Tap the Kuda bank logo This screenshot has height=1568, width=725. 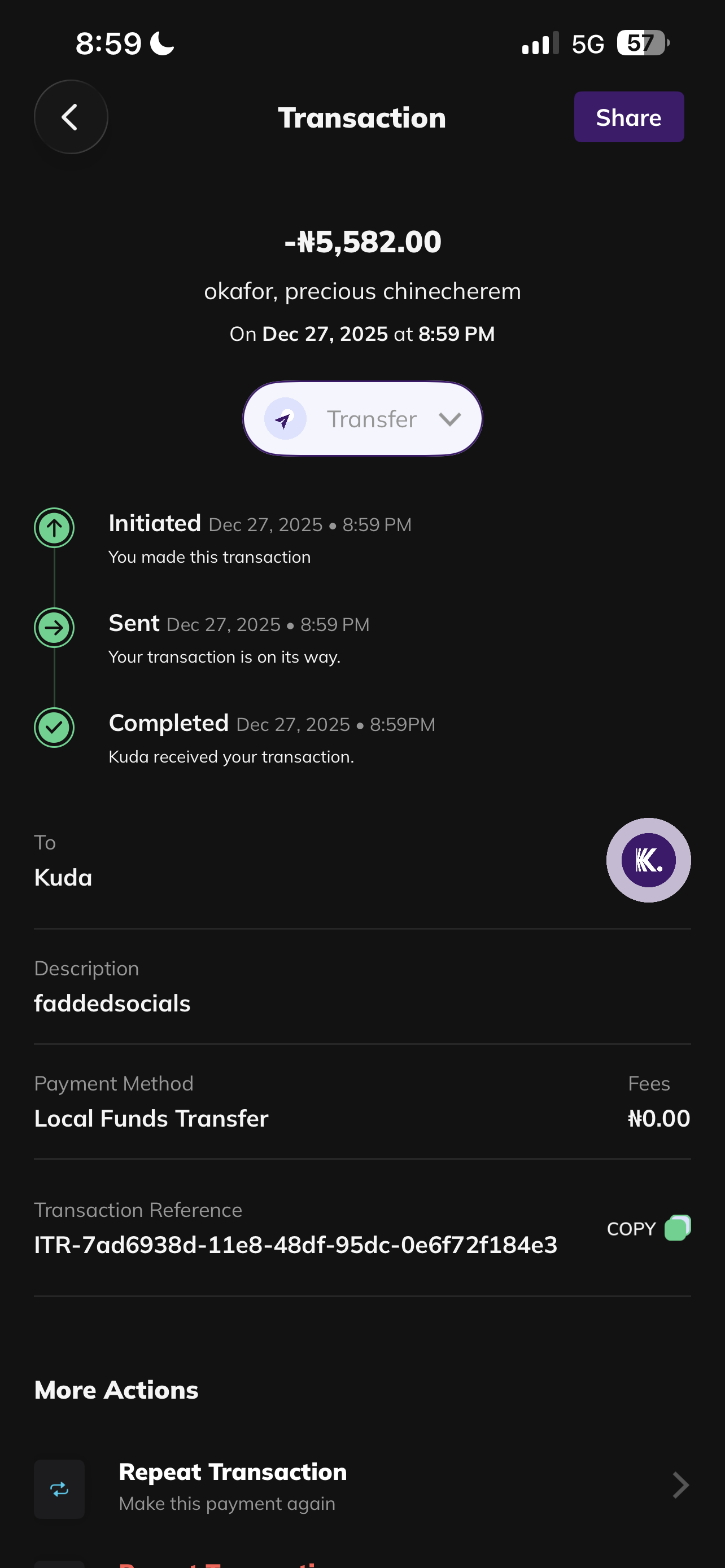point(648,860)
